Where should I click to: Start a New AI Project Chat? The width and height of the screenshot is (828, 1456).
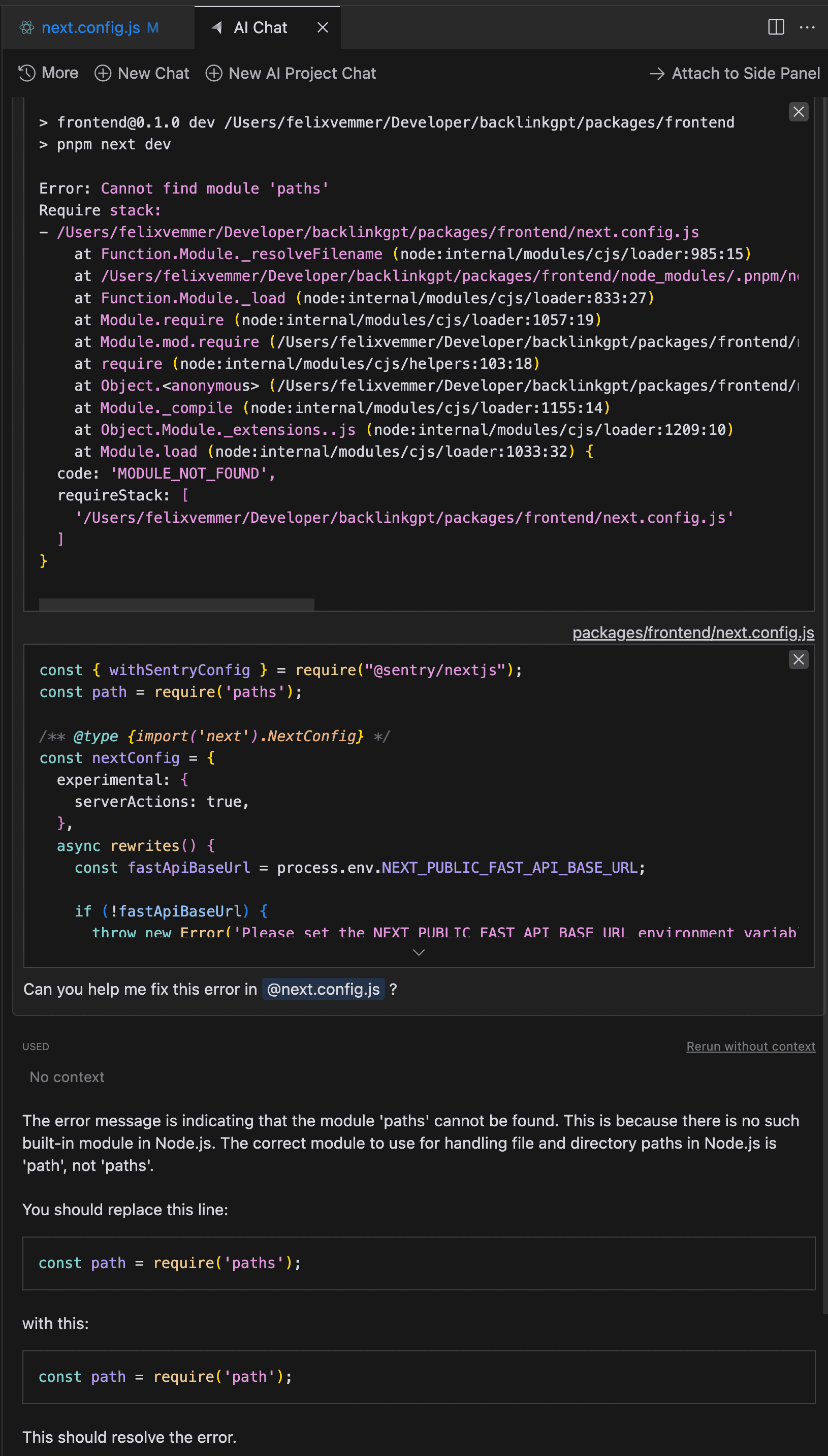click(x=291, y=73)
